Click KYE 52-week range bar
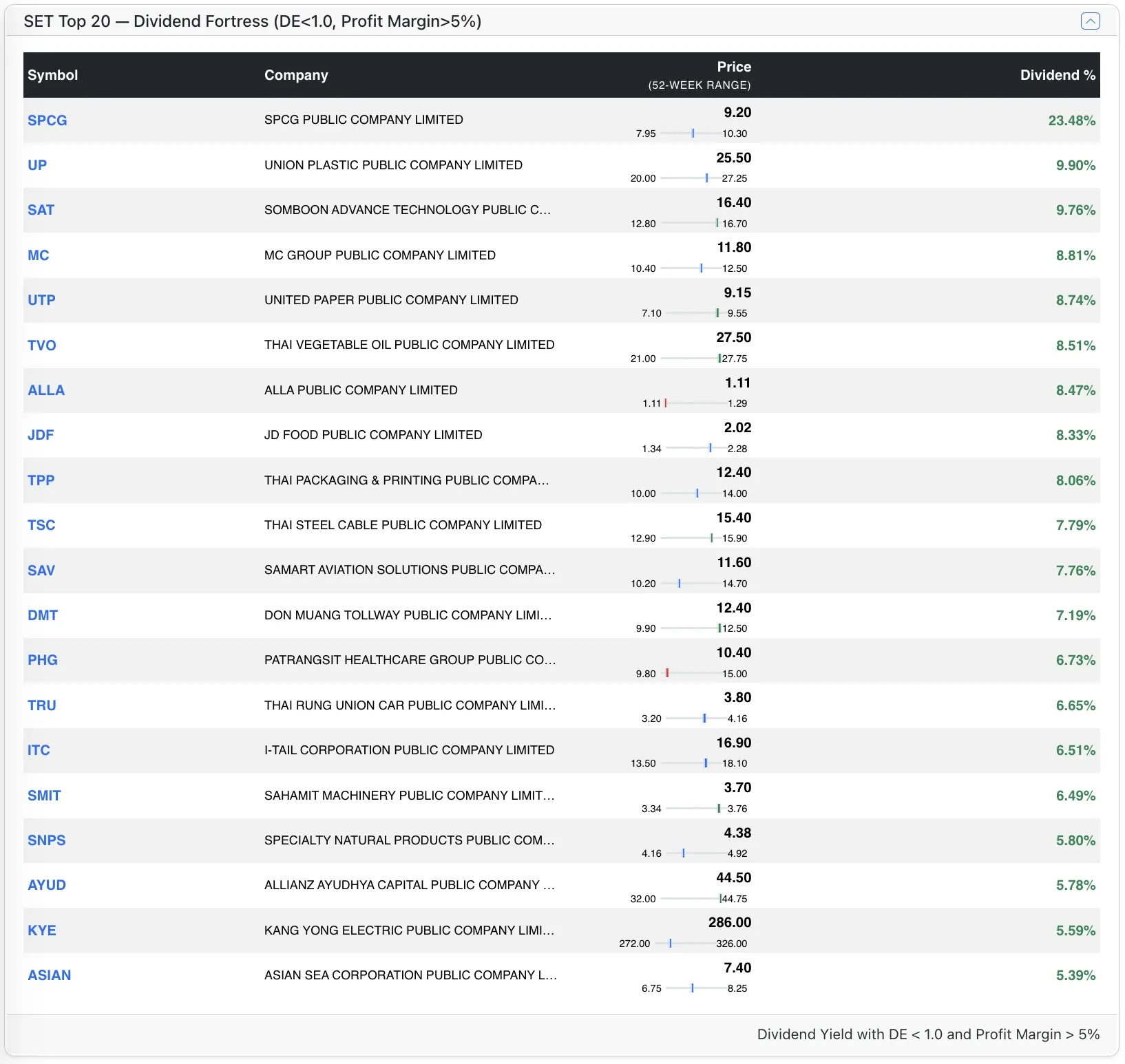Screen dimensions: 1125x1064 [686, 944]
